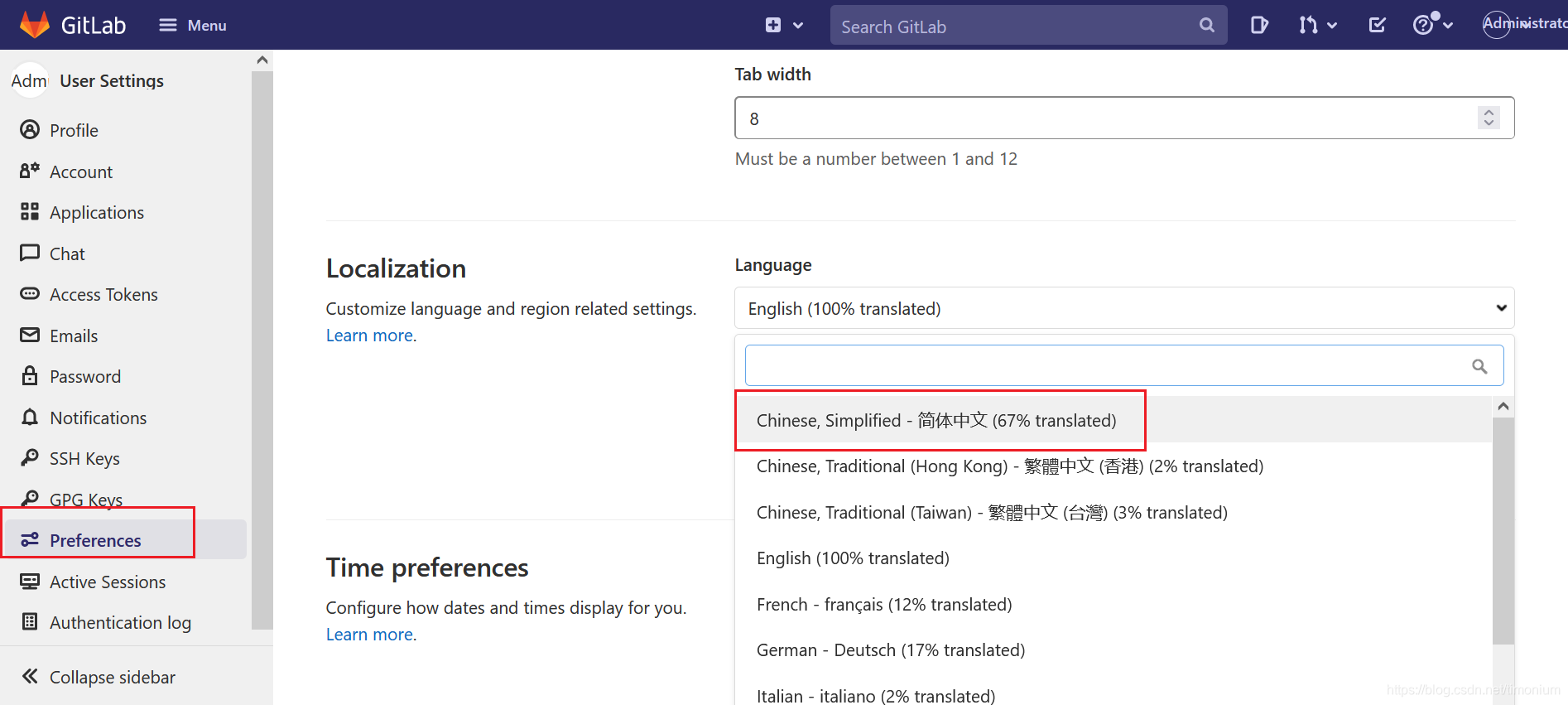This screenshot has height=705, width=1568.
Task: Click the Password lock icon
Action: (x=30, y=375)
